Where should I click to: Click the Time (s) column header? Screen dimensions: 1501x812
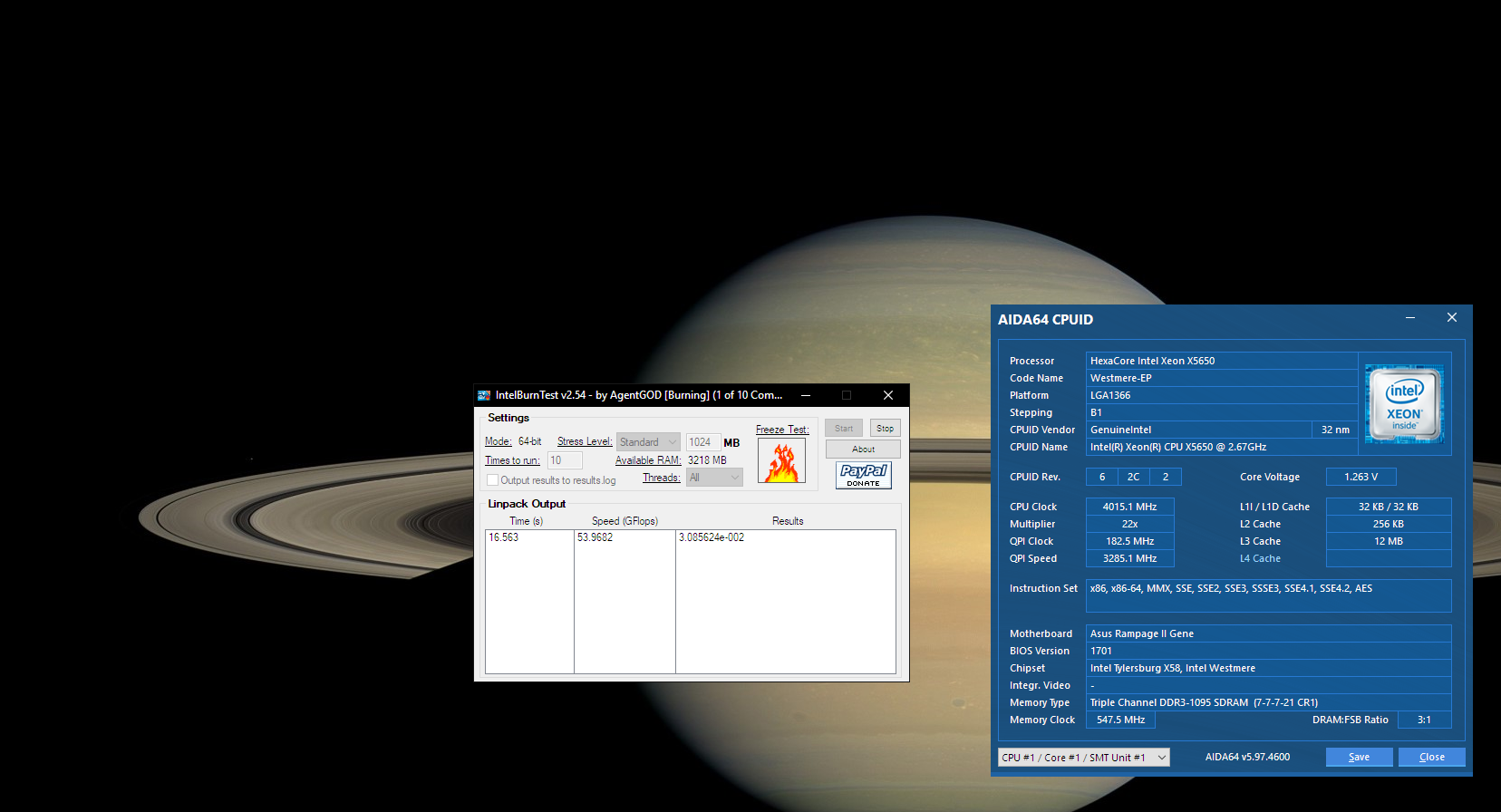527,521
